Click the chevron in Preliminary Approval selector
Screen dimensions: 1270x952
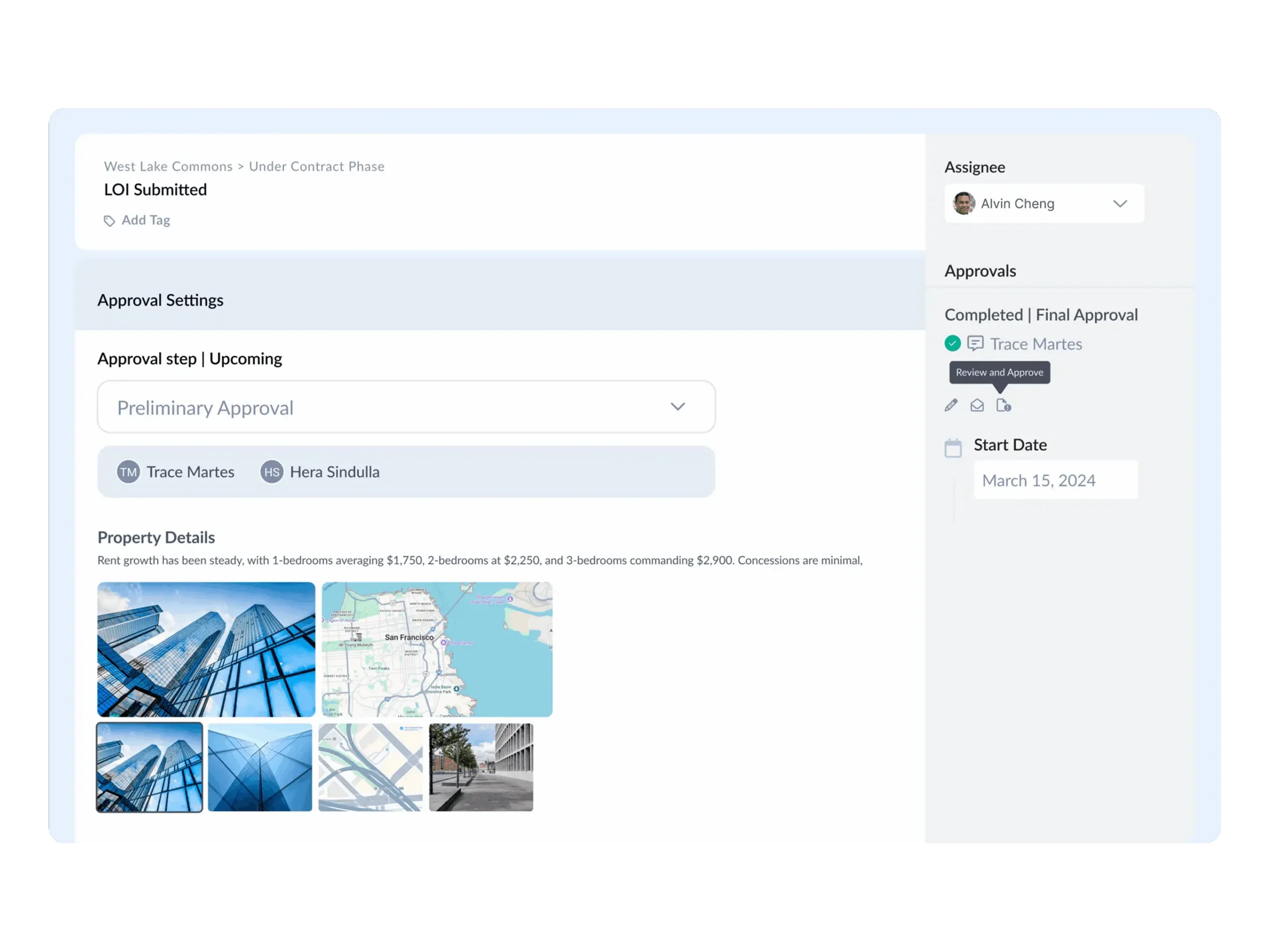[x=678, y=407]
